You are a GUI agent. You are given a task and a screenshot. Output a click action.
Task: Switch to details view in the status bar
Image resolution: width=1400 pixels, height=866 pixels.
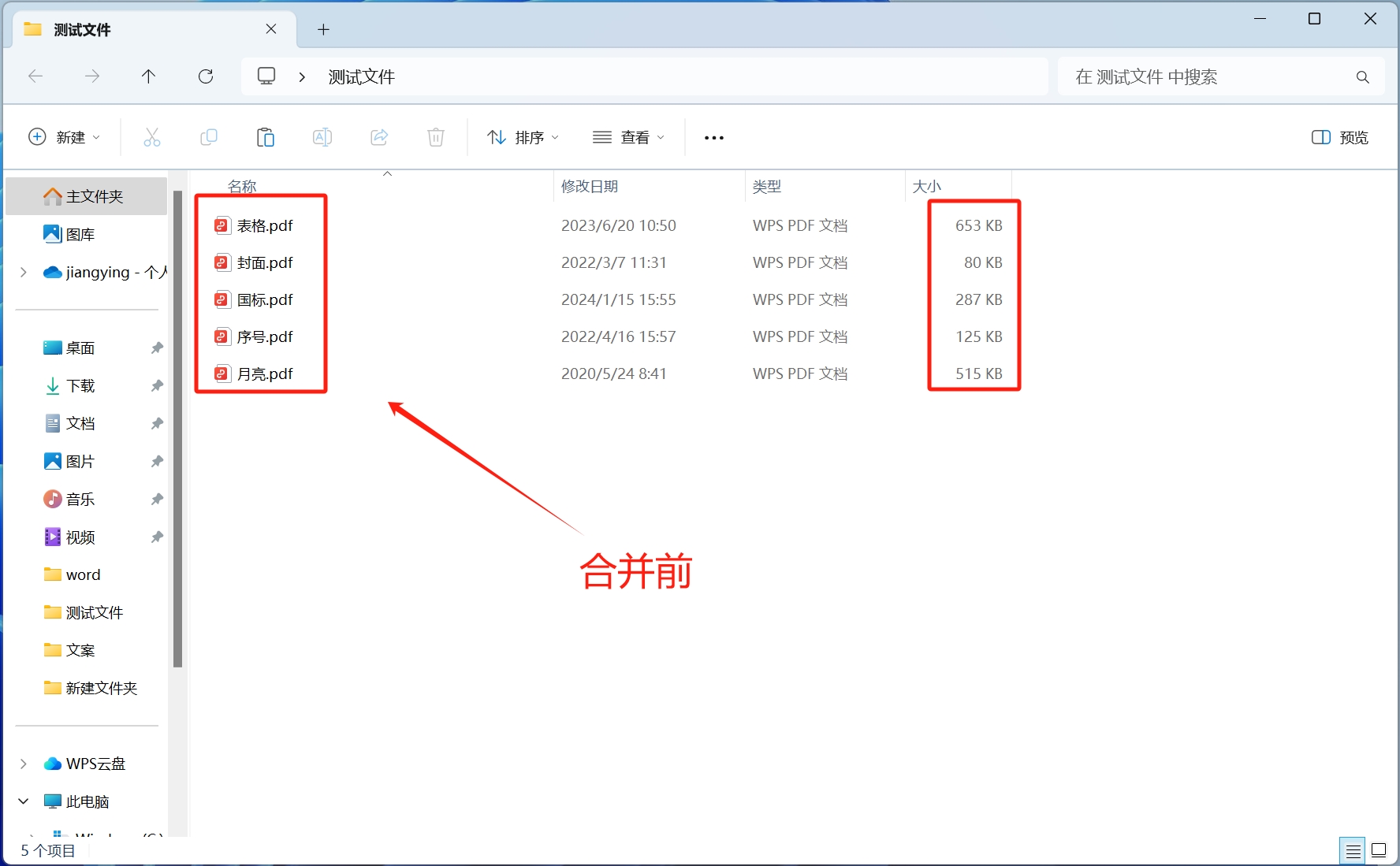(x=1353, y=850)
